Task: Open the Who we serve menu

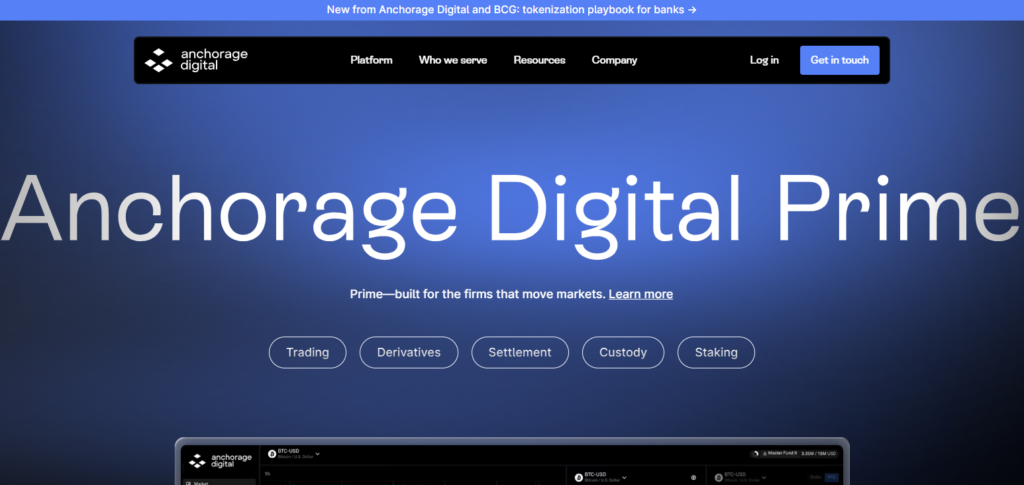Action: [453, 60]
